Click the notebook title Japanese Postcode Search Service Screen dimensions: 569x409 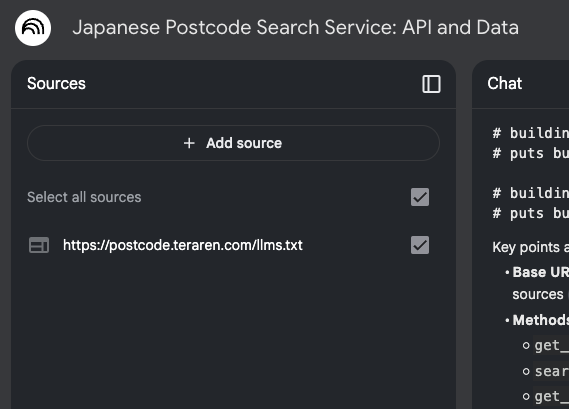(295, 28)
